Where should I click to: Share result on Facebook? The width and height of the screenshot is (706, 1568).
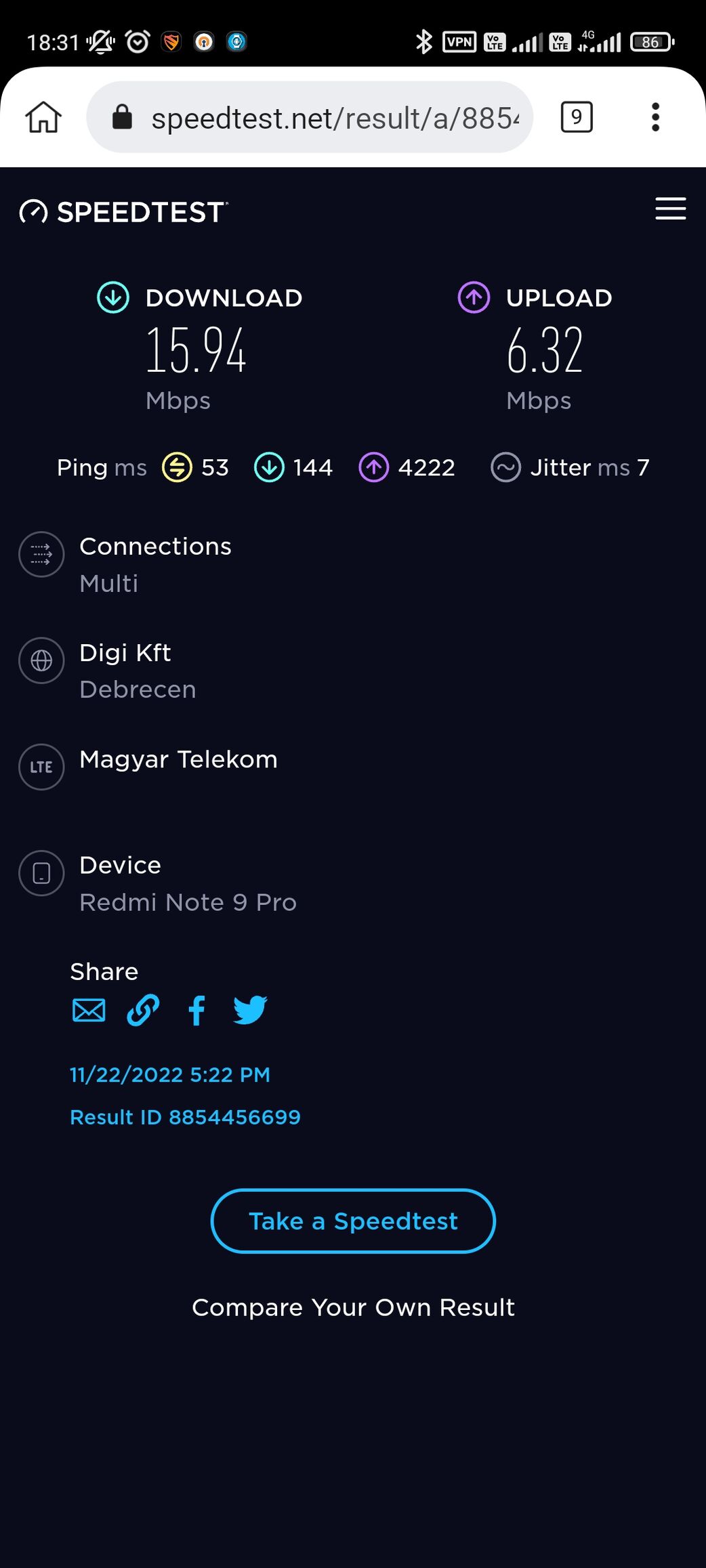(x=196, y=1011)
